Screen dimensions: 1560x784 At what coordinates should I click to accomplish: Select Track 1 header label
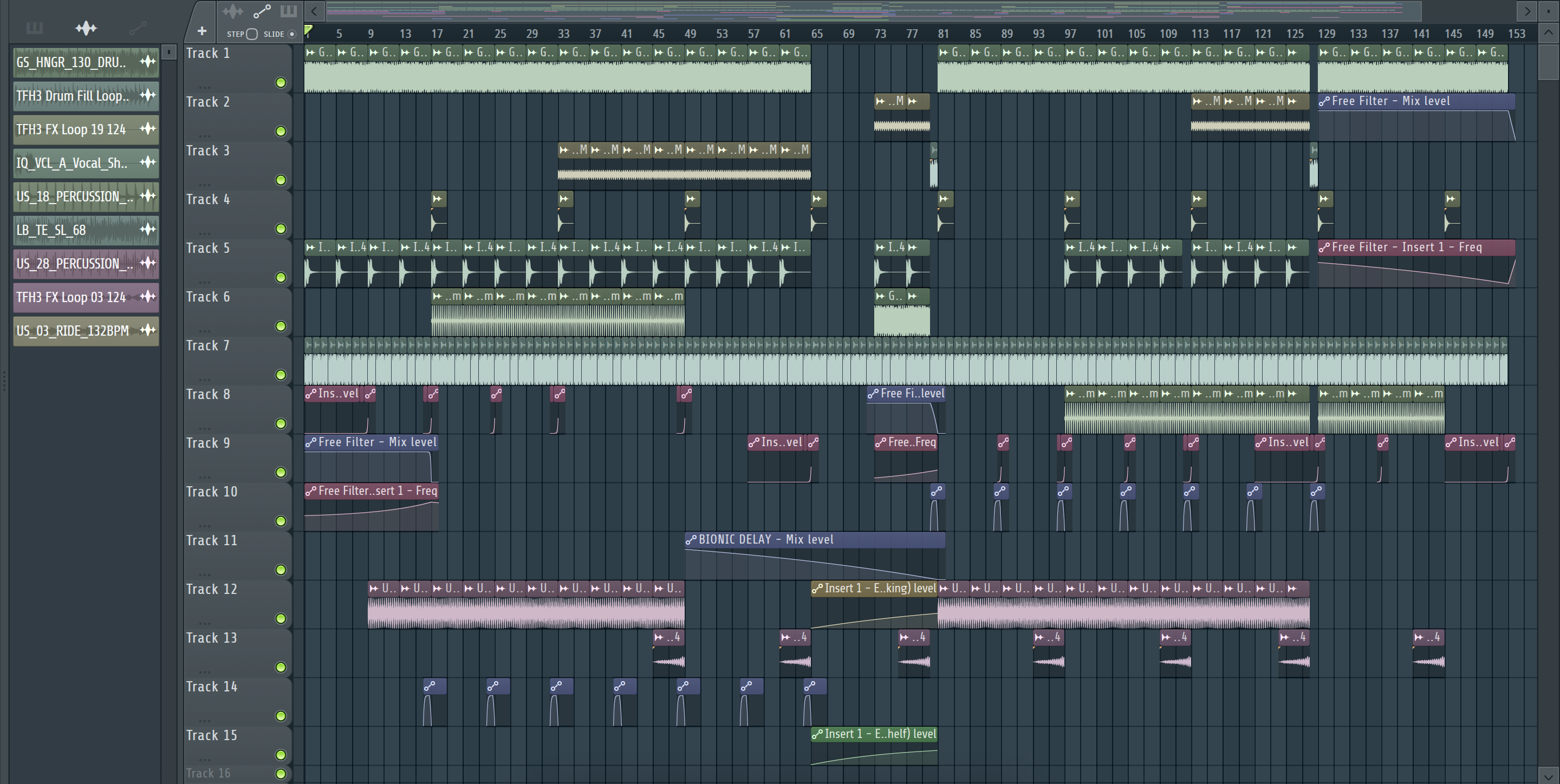pos(207,53)
